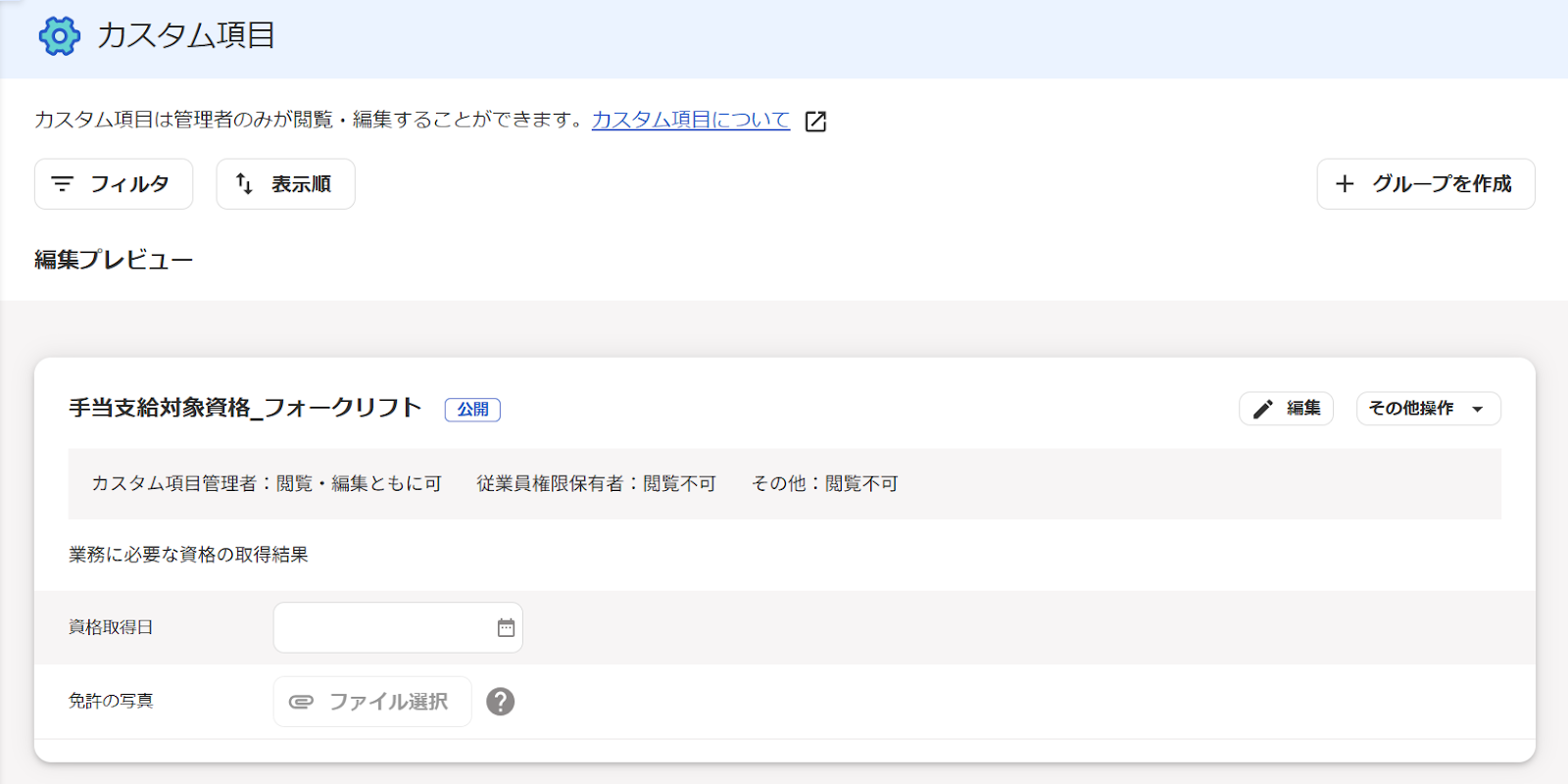Click the 業務に必要な資格の取得結果 description

[188, 555]
